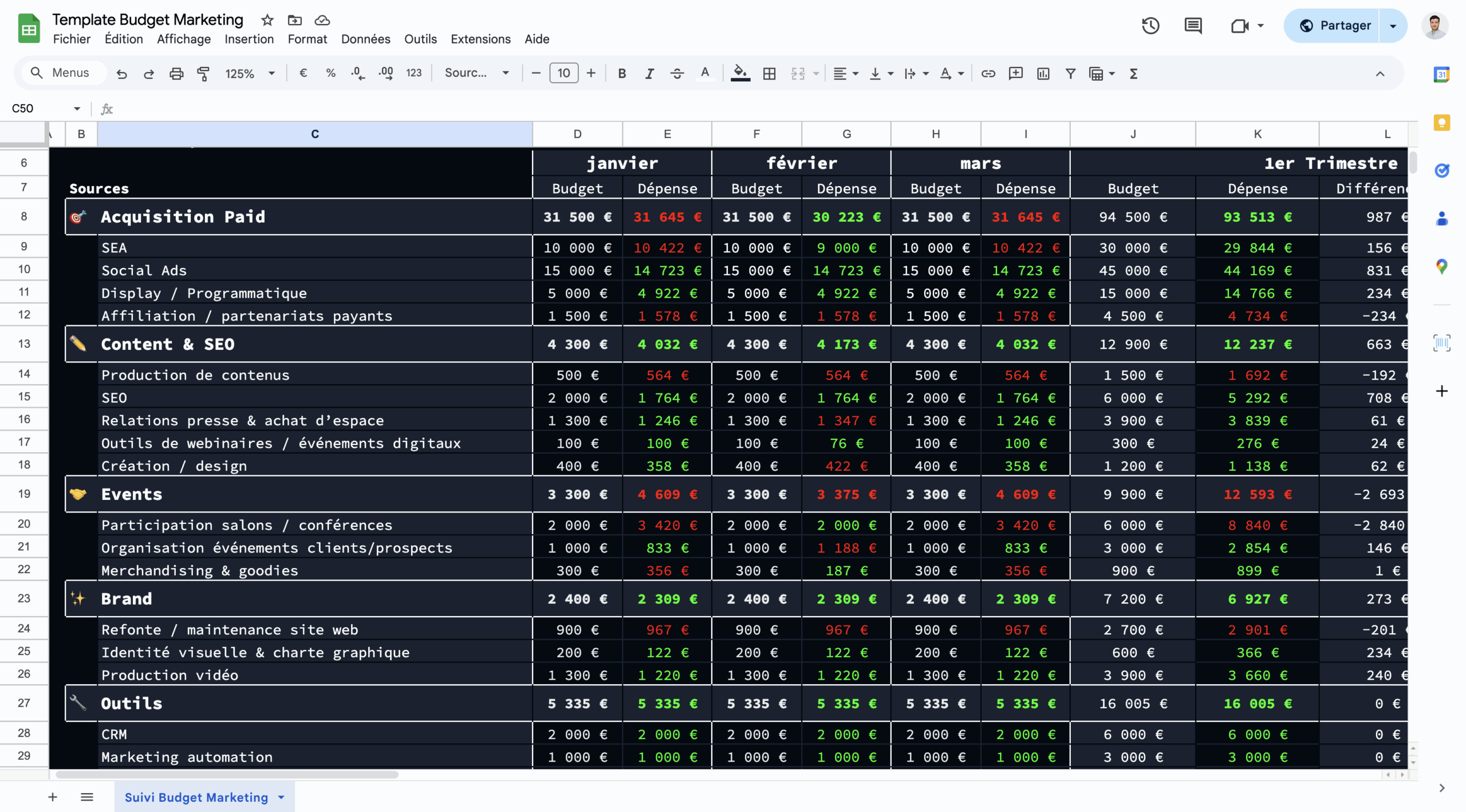Open the Données menu
1466x812 pixels.
(365, 39)
